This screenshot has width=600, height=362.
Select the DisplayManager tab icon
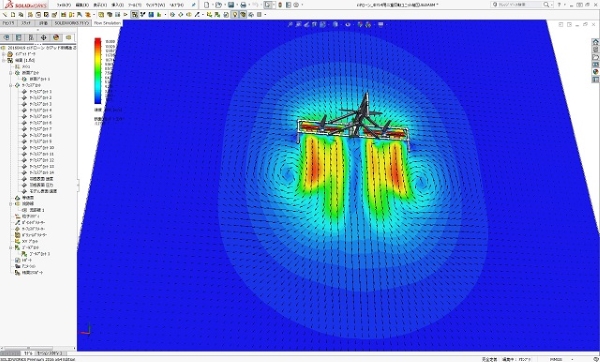pyautogui.click(x=56, y=38)
